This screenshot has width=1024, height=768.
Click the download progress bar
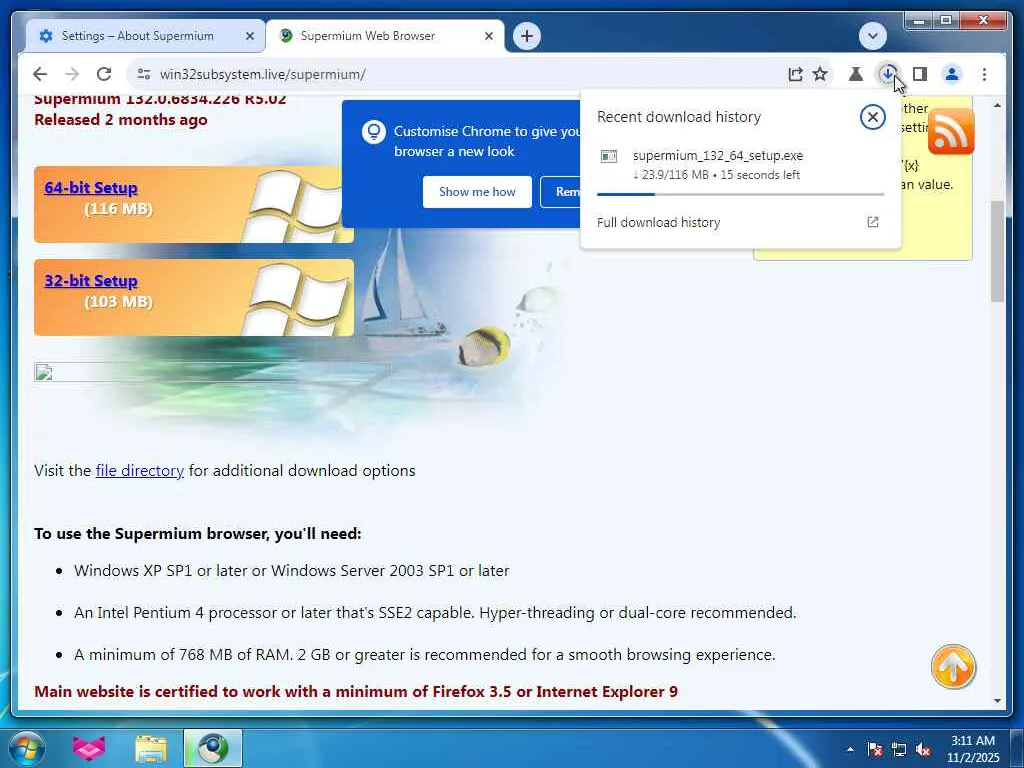pos(741,194)
